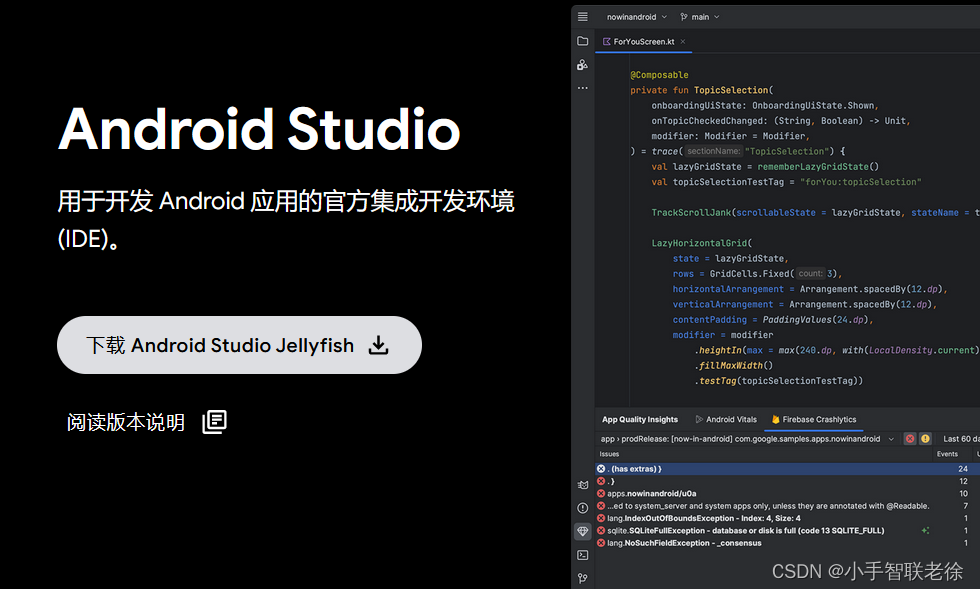Viewport: 980px width, 591px height.
Task: Click error icon on IndexOutOfBoundsException row
Action: coord(601,518)
